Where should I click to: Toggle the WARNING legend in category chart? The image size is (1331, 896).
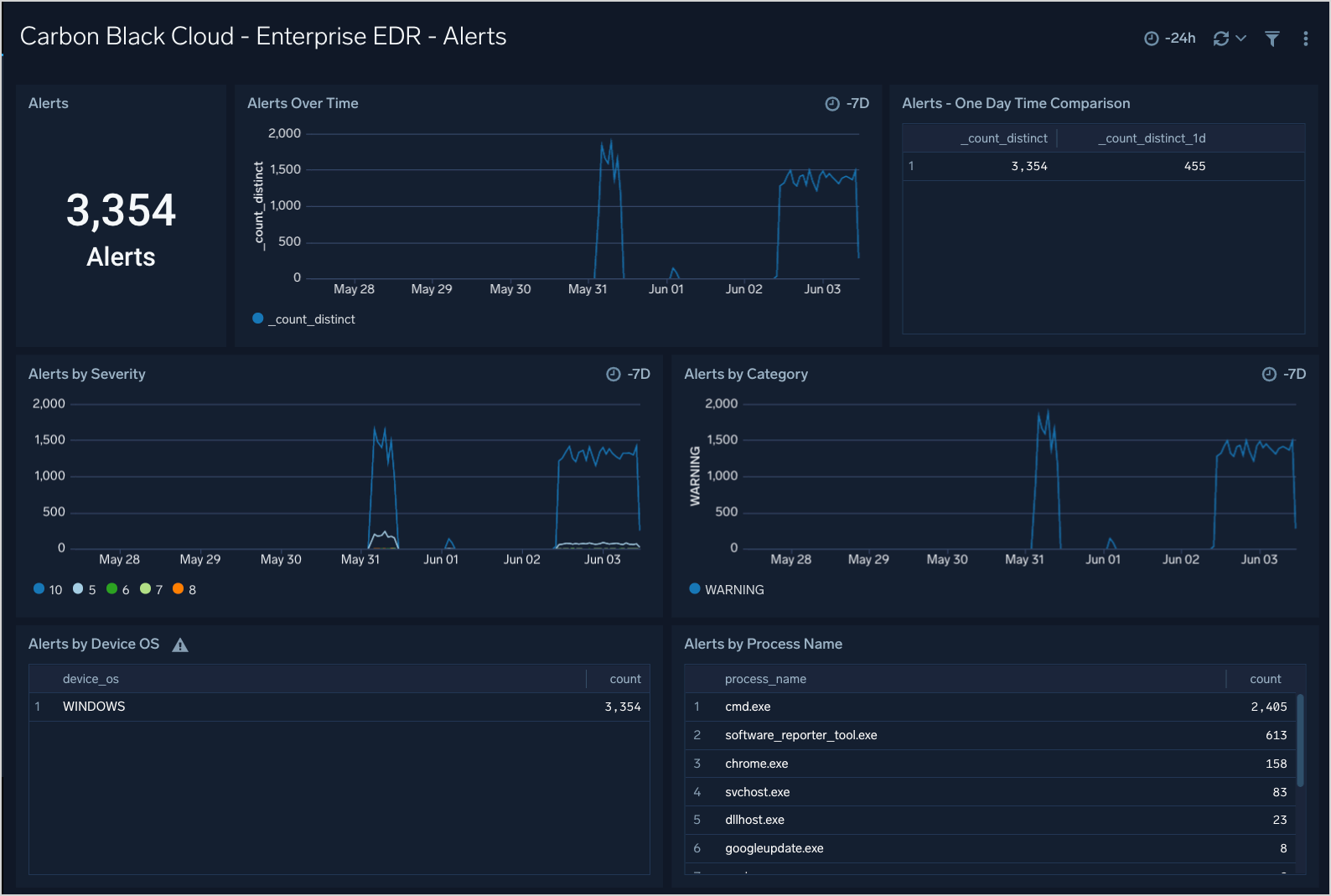click(727, 590)
